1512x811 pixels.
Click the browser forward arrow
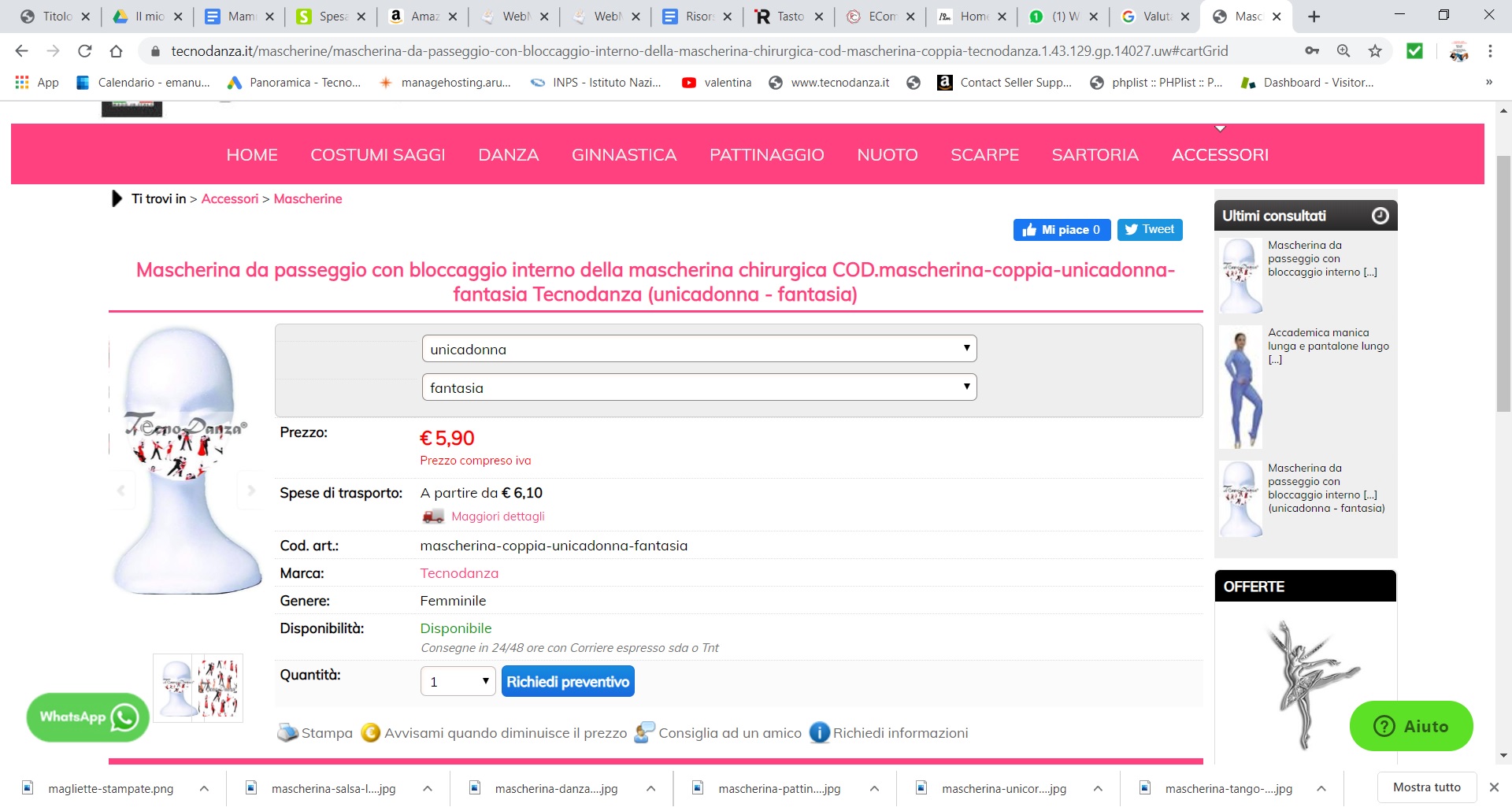point(53,51)
